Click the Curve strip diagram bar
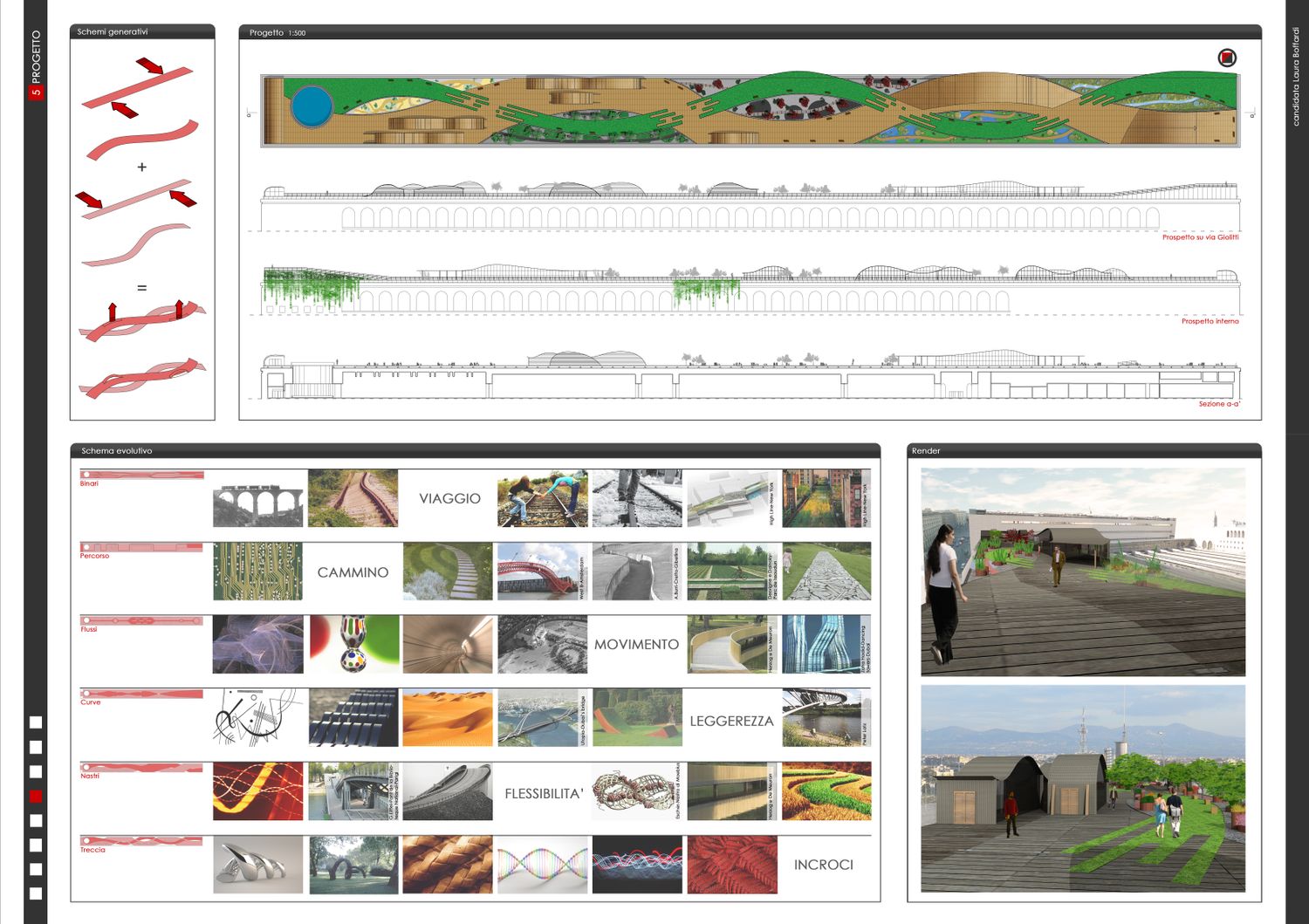 coord(141,694)
